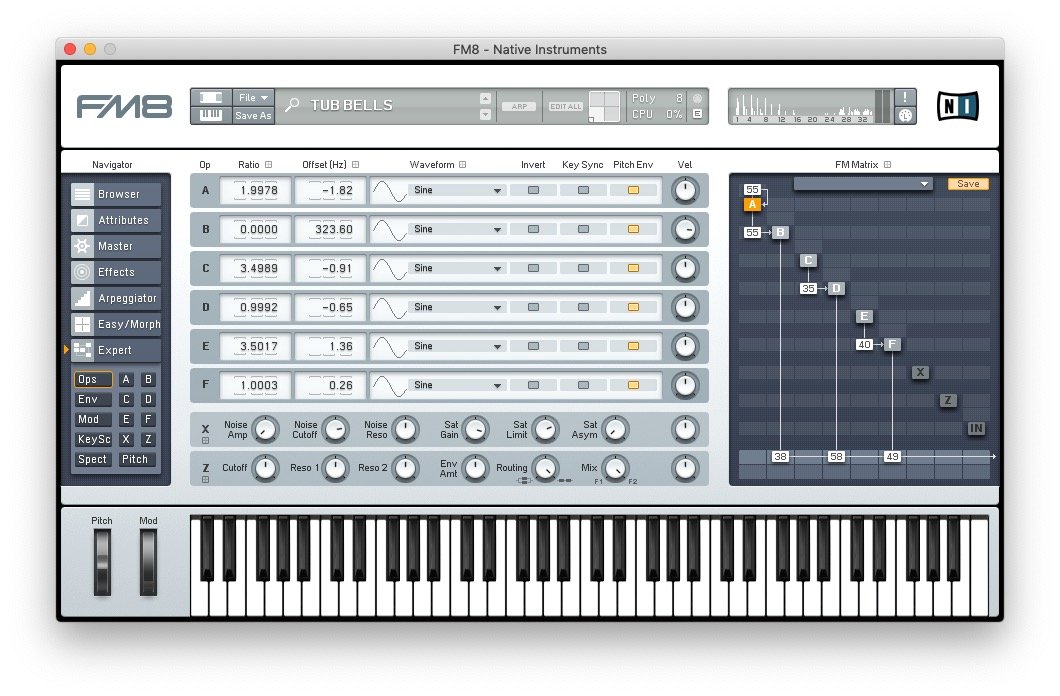Screen dimensions: 1060x696
Task: Show the keyboard view icon in header
Action: [x=211, y=115]
